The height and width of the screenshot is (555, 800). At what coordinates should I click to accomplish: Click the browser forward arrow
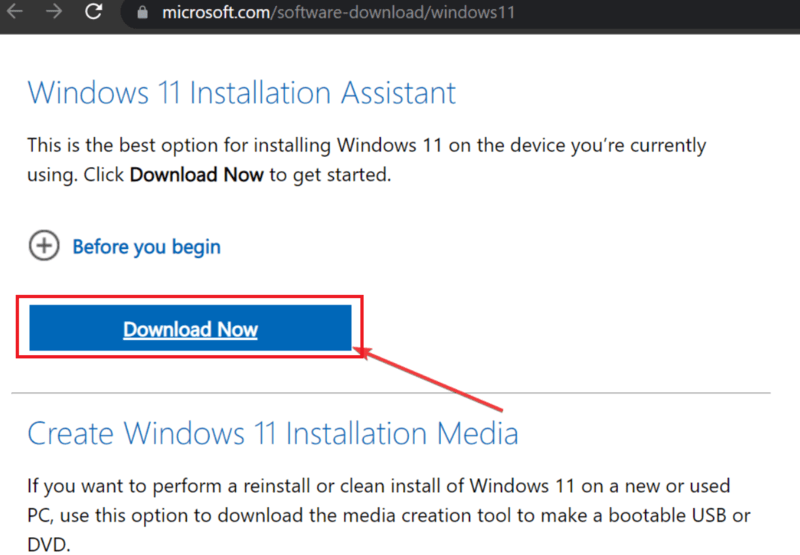tap(53, 13)
